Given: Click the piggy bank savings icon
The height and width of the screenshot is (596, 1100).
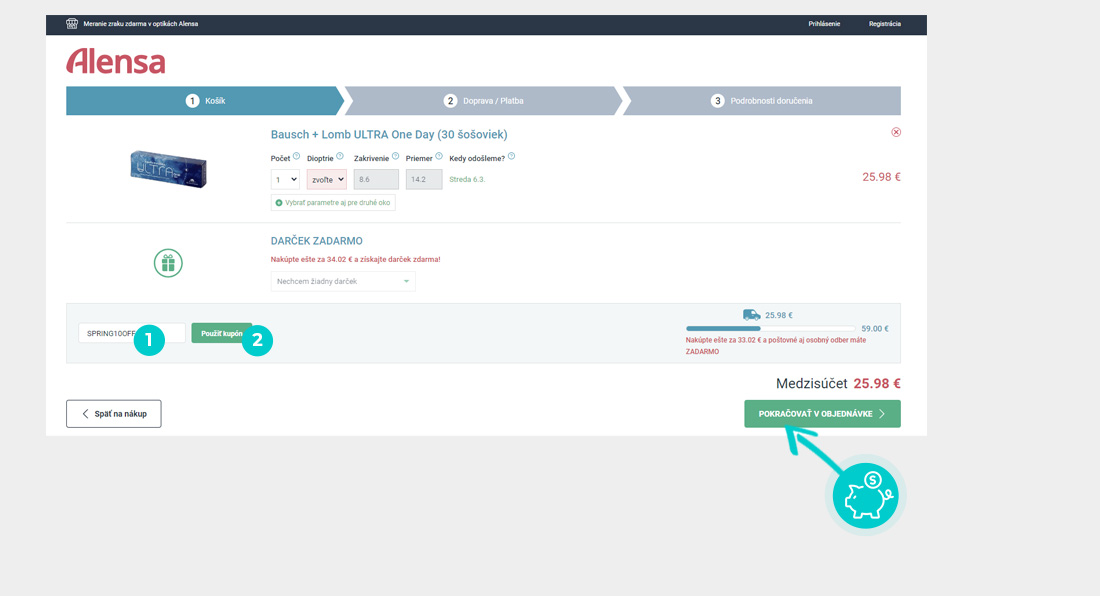Looking at the screenshot, I should [x=866, y=494].
